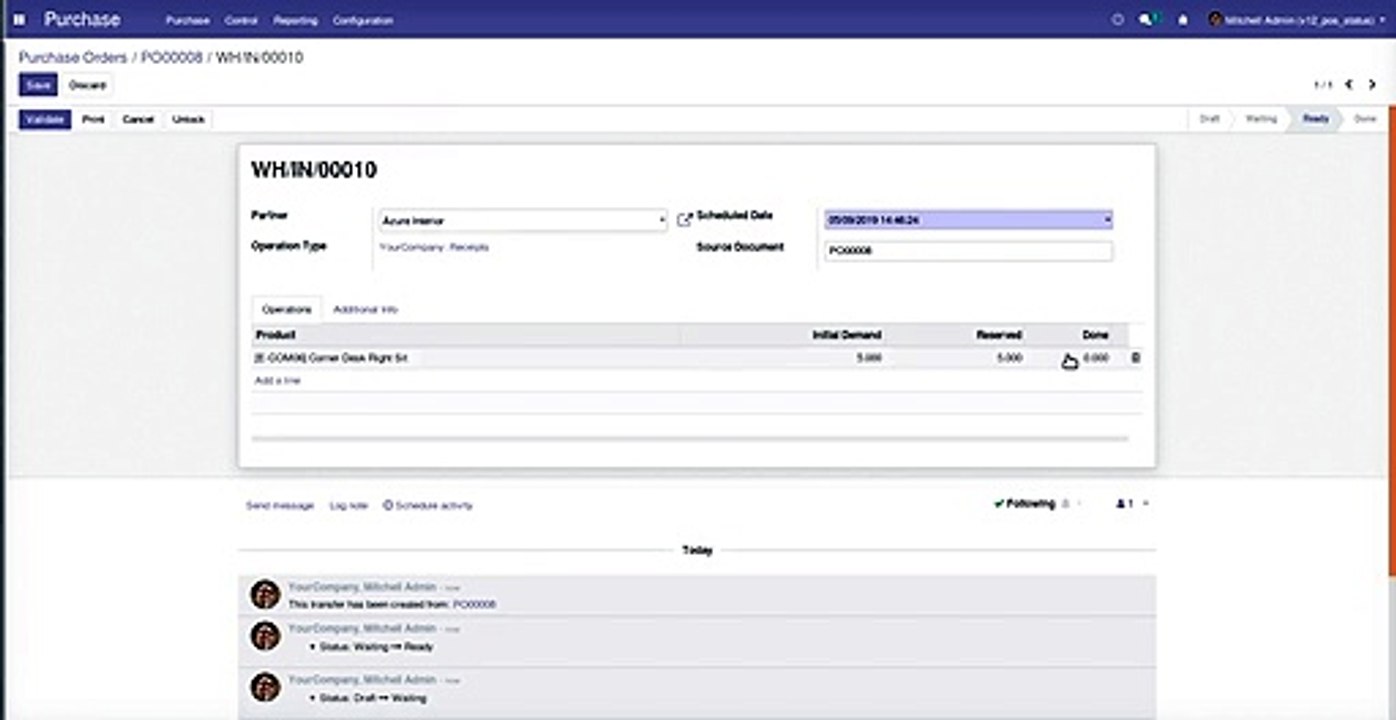The image size is (1396, 720).
Task: Switch to the Additional Info tab
Action: click(365, 310)
